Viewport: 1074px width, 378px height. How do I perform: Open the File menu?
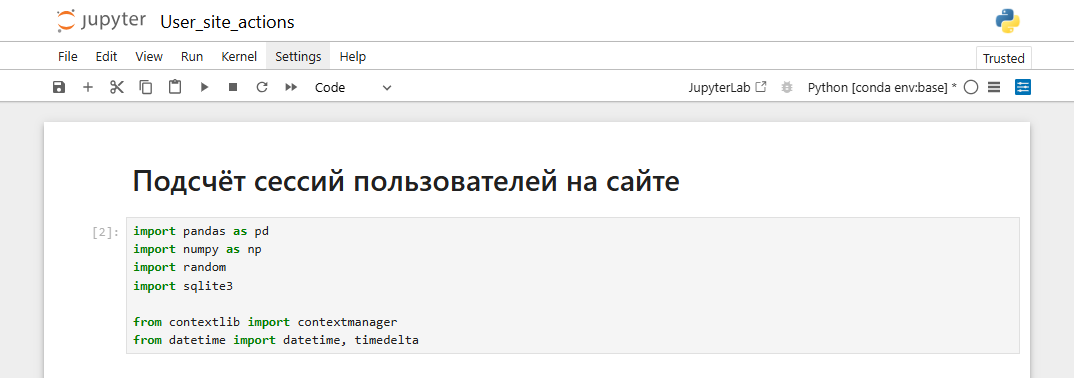(x=68, y=57)
